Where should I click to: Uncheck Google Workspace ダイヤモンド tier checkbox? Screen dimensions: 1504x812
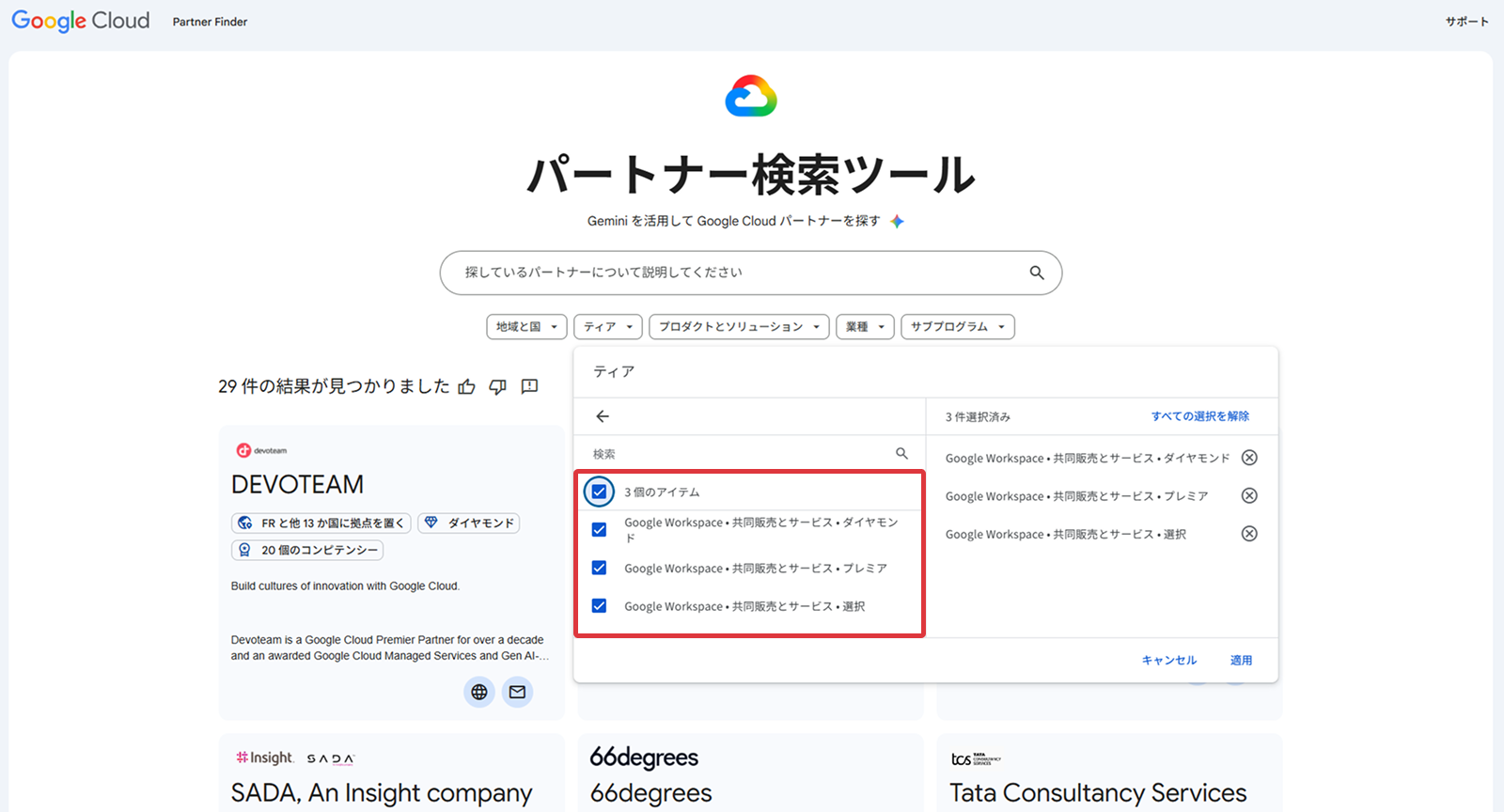click(599, 530)
